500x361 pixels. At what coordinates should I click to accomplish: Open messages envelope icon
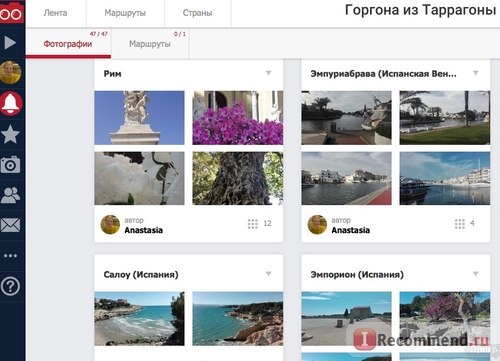tap(10, 225)
